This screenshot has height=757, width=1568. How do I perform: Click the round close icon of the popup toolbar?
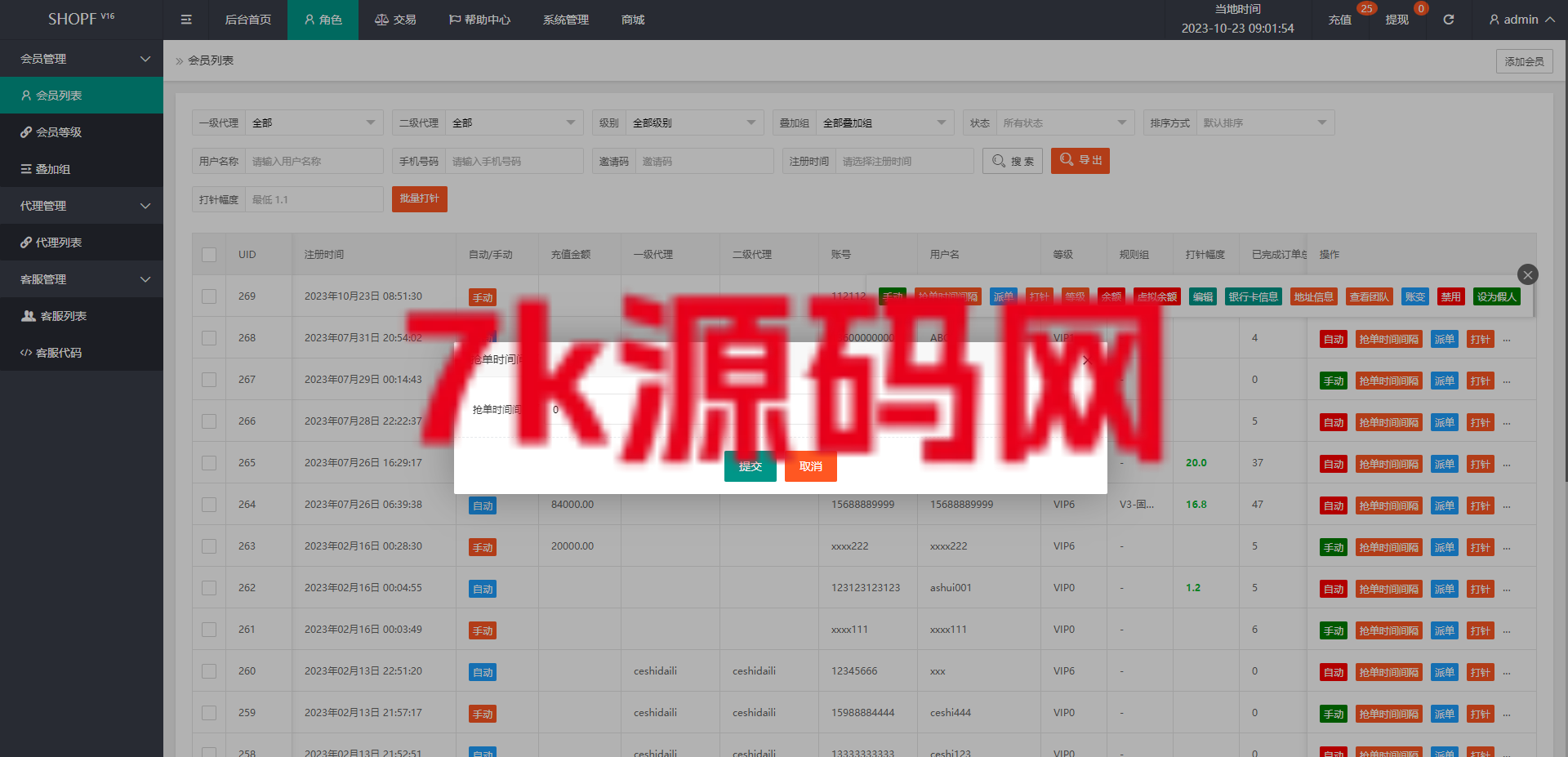pyautogui.click(x=1528, y=274)
